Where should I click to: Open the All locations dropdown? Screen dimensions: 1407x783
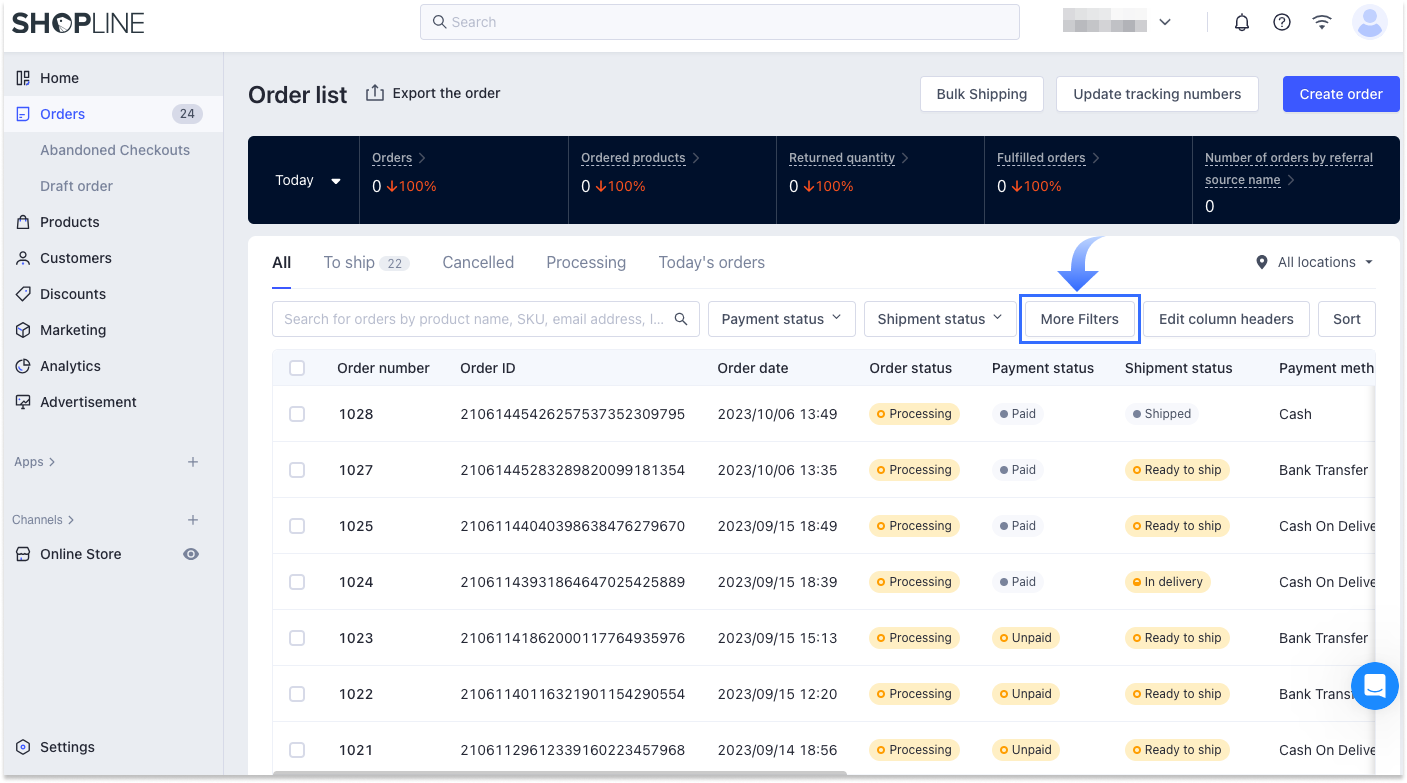point(1315,262)
